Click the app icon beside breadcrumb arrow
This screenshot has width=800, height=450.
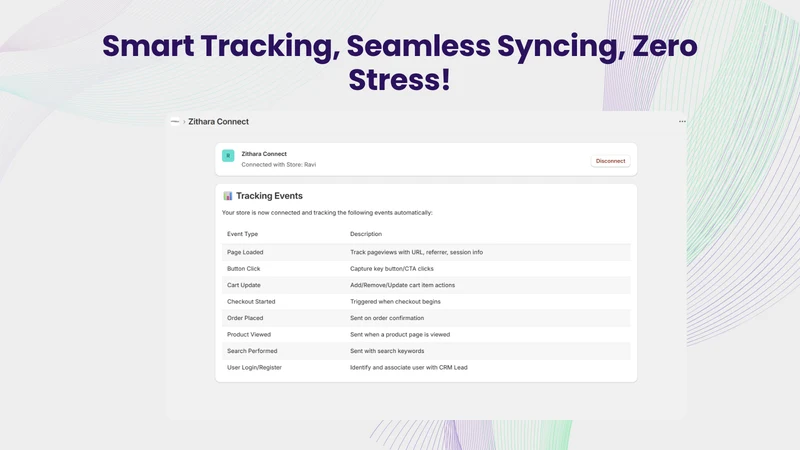(x=175, y=121)
